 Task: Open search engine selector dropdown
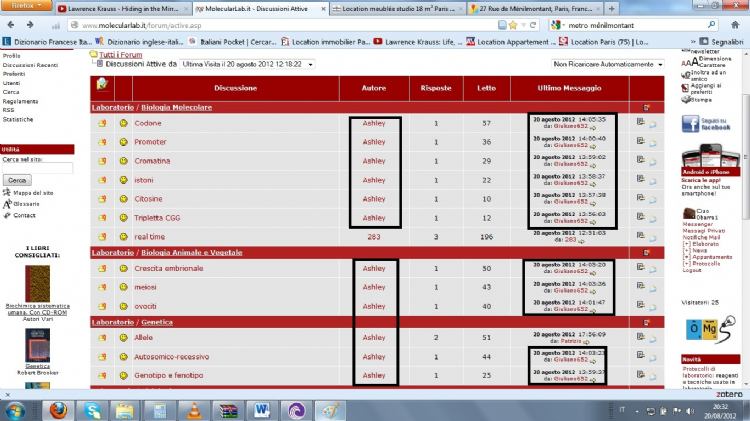pos(558,25)
